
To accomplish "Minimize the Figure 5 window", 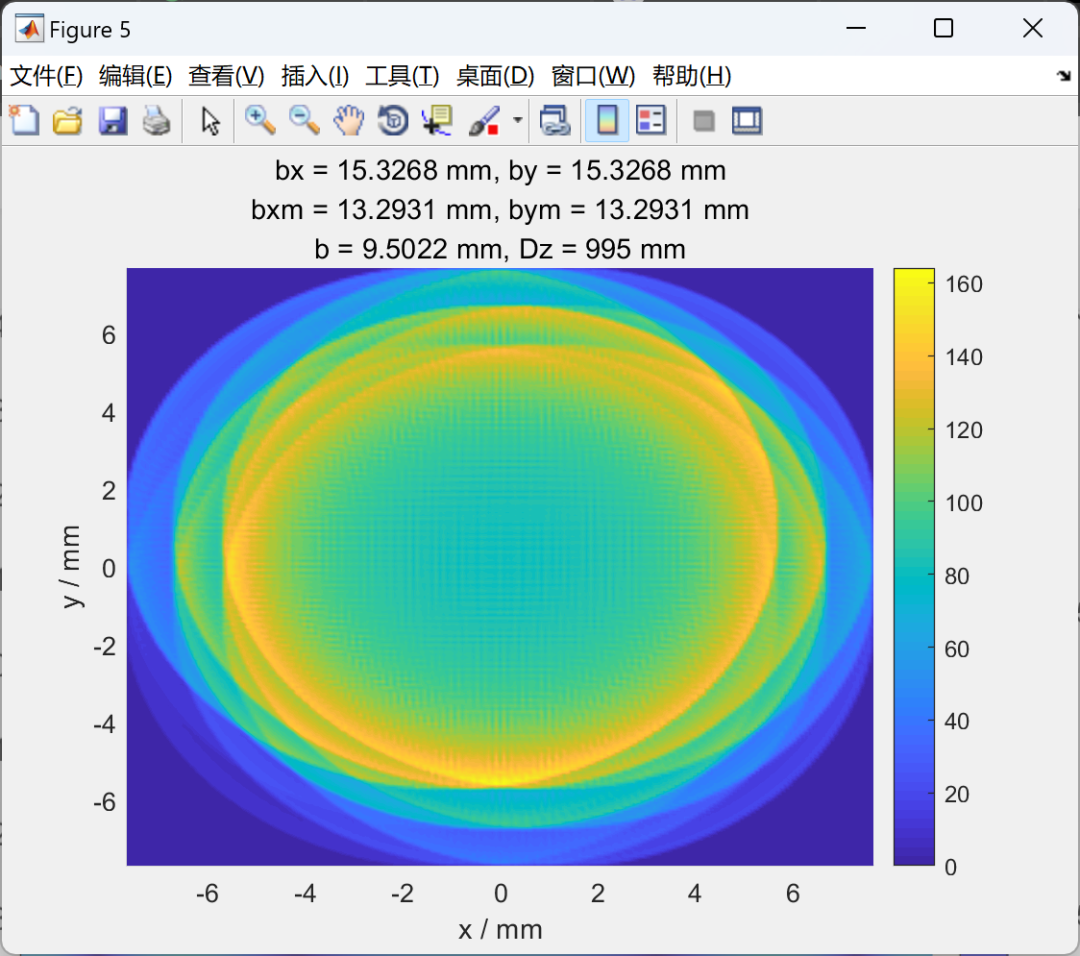I will coord(855,29).
